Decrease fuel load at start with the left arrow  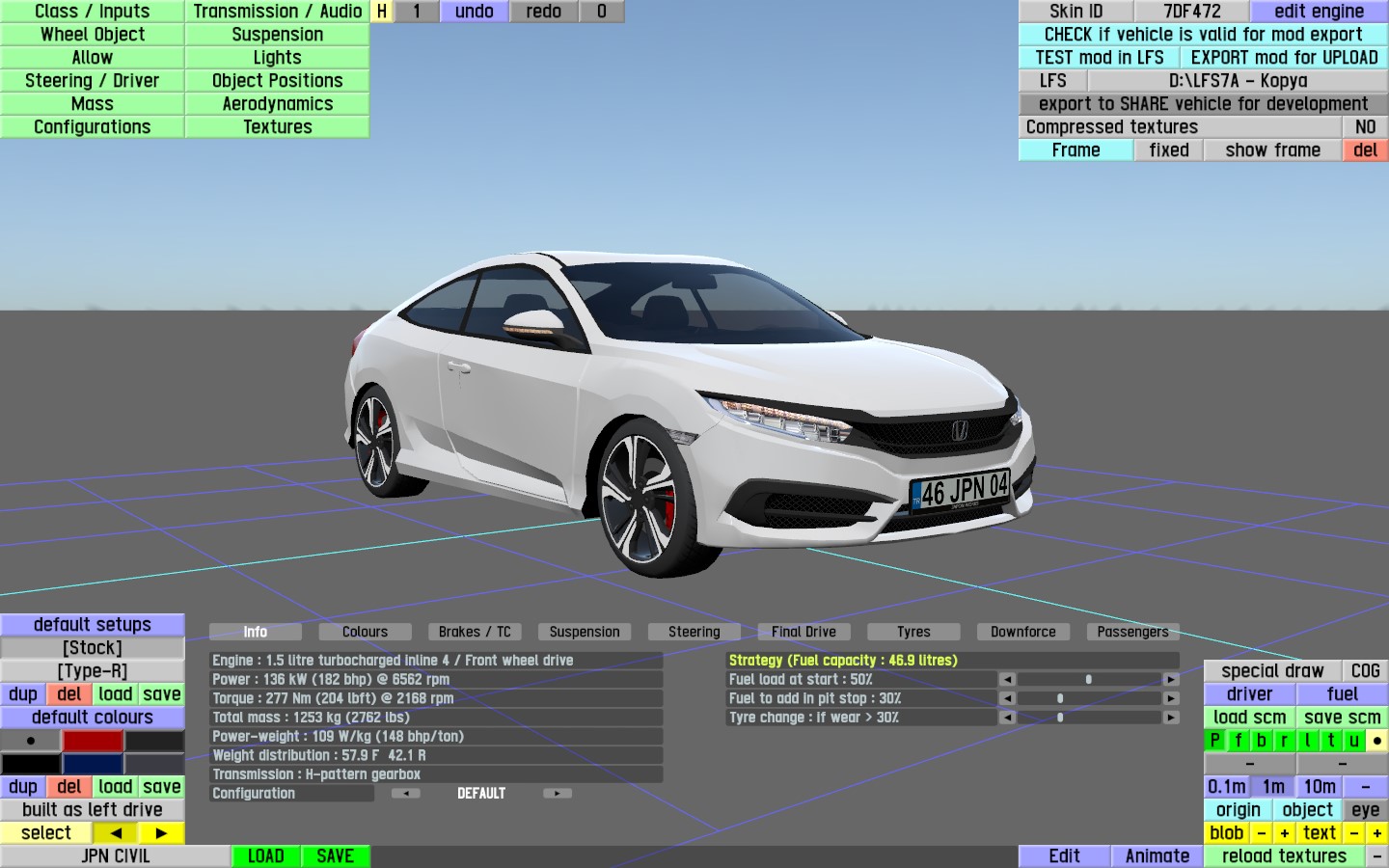(1007, 680)
